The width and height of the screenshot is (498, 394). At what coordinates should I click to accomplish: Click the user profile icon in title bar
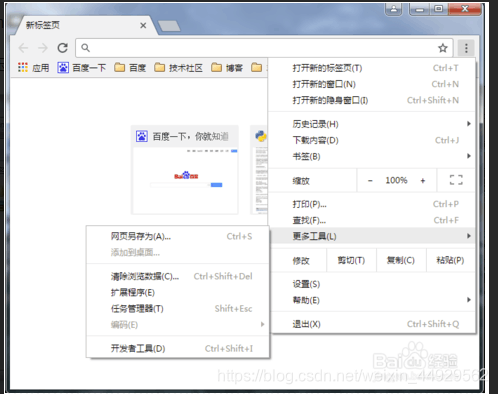click(x=394, y=9)
